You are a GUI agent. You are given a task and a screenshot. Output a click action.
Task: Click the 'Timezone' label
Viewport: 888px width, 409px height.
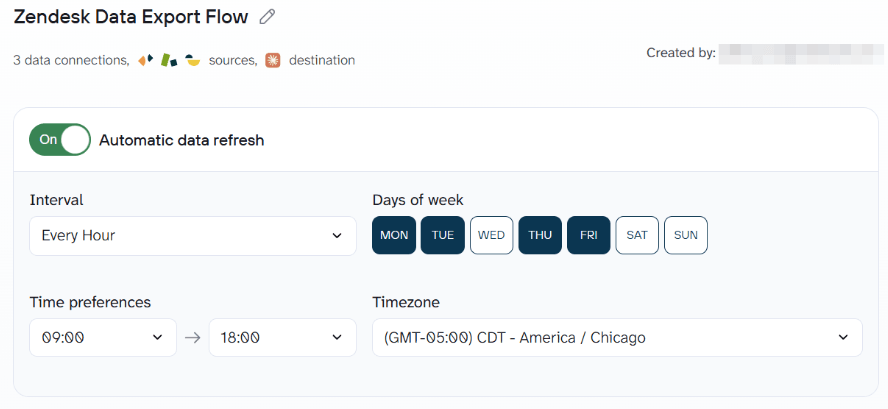click(x=406, y=303)
